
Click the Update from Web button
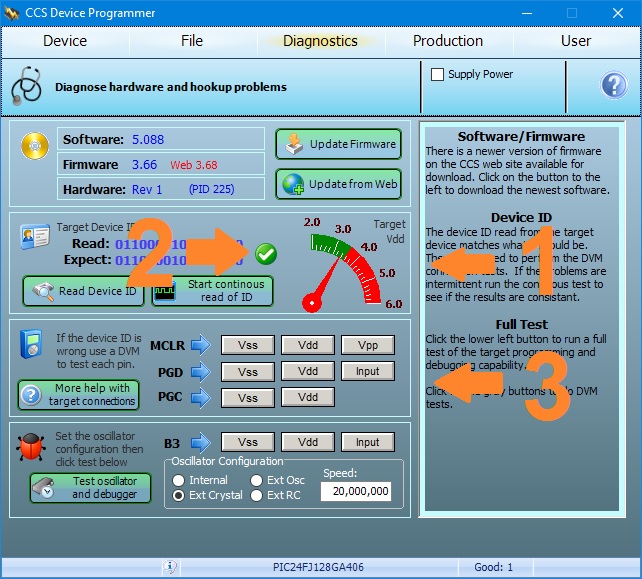[x=338, y=184]
